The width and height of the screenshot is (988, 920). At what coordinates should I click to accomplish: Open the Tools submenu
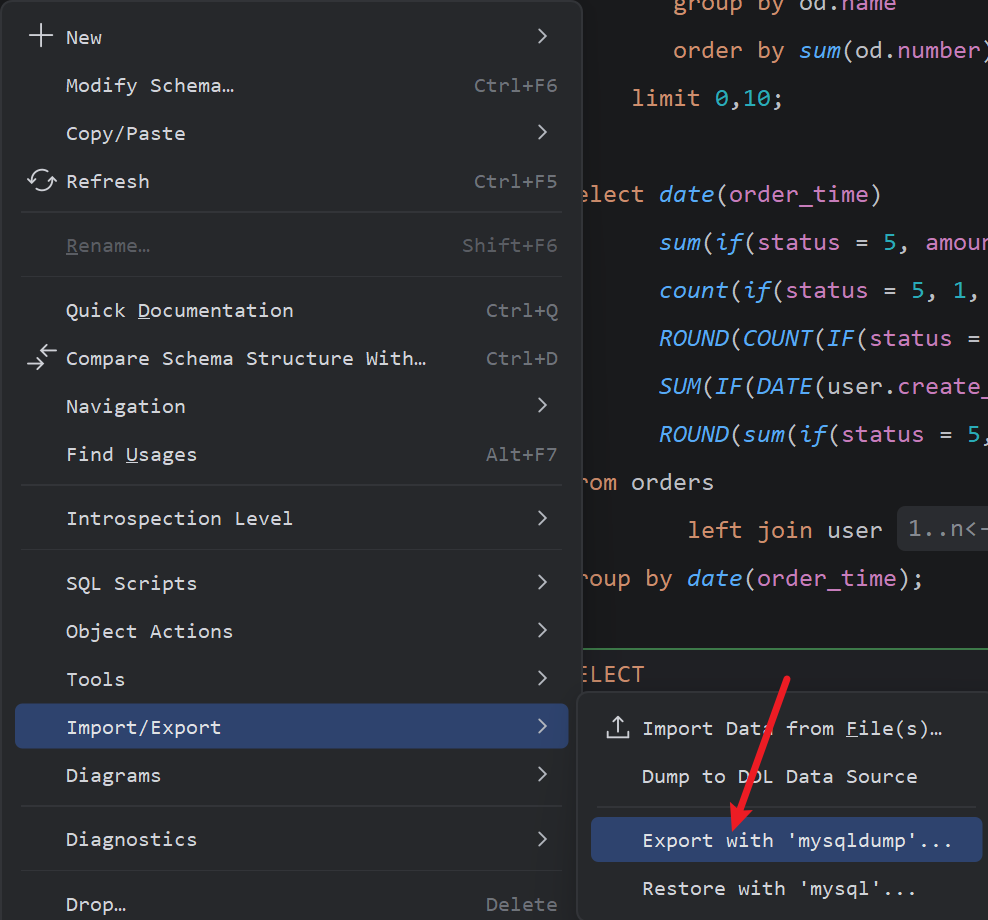click(x=292, y=679)
